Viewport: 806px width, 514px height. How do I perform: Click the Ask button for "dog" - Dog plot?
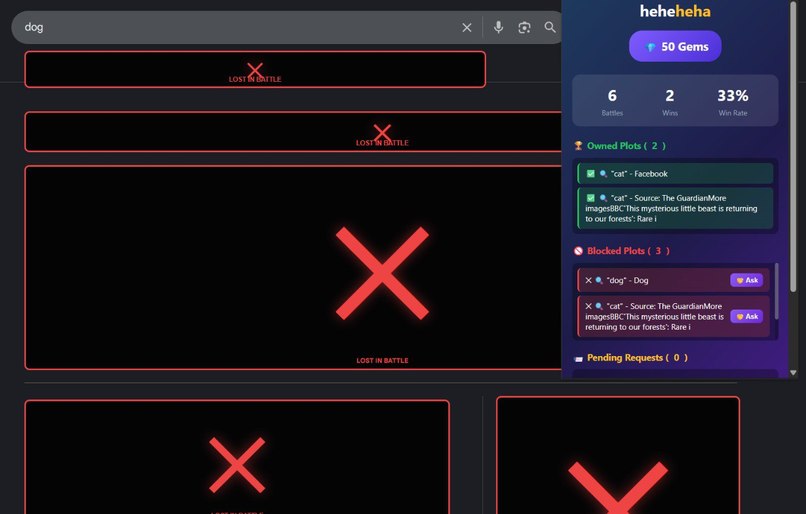coord(746,280)
